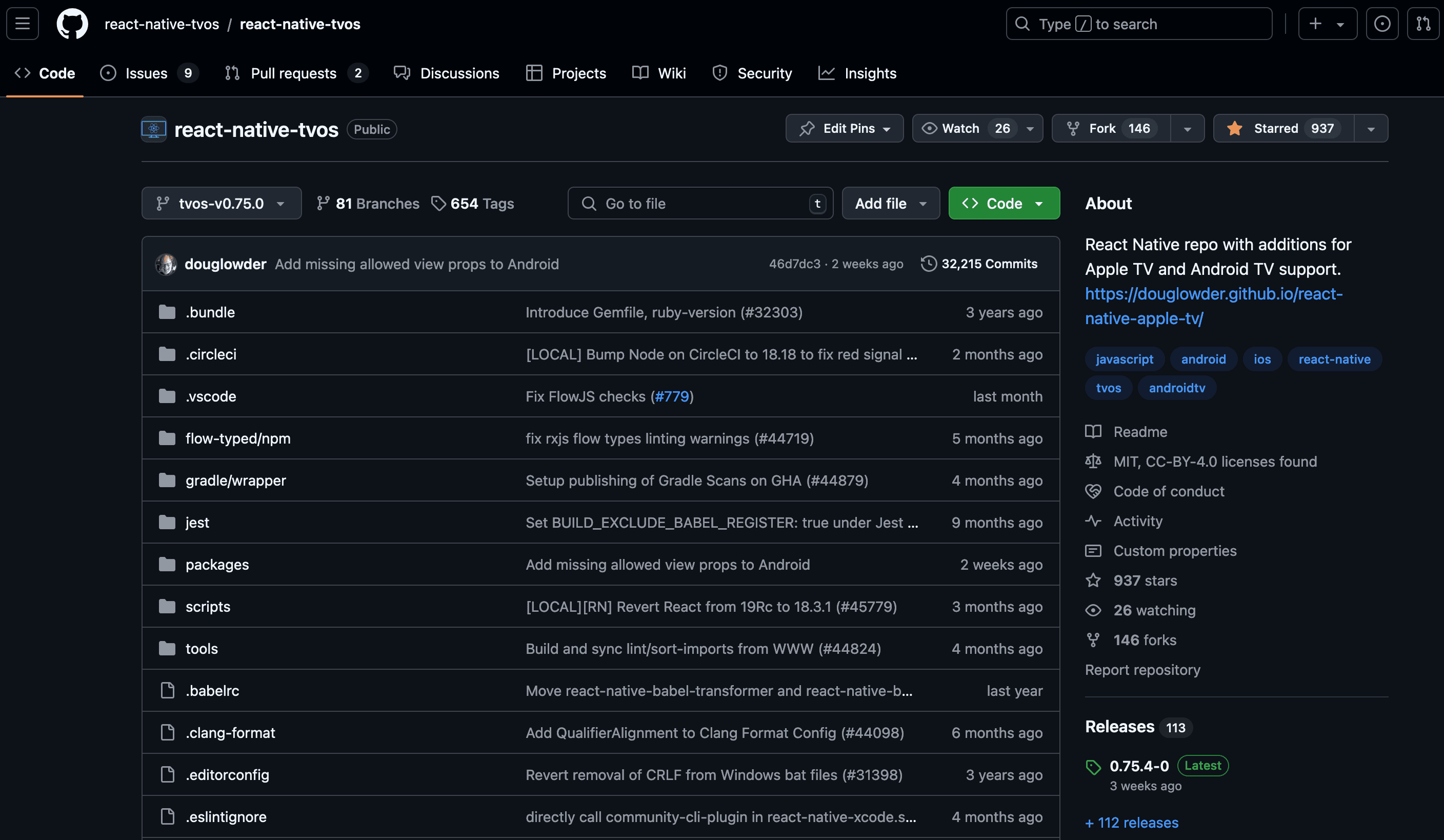The height and width of the screenshot is (840, 1444).
Task: Click the packages folder icon
Action: click(x=167, y=564)
